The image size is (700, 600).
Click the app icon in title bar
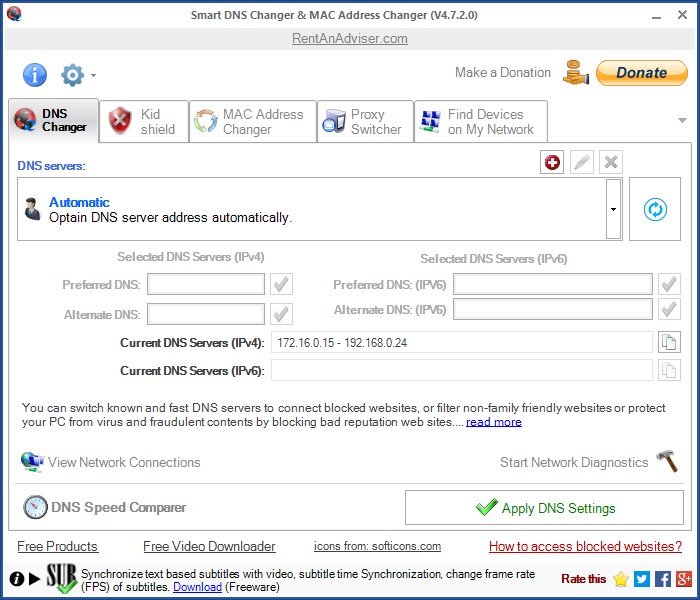click(14, 14)
